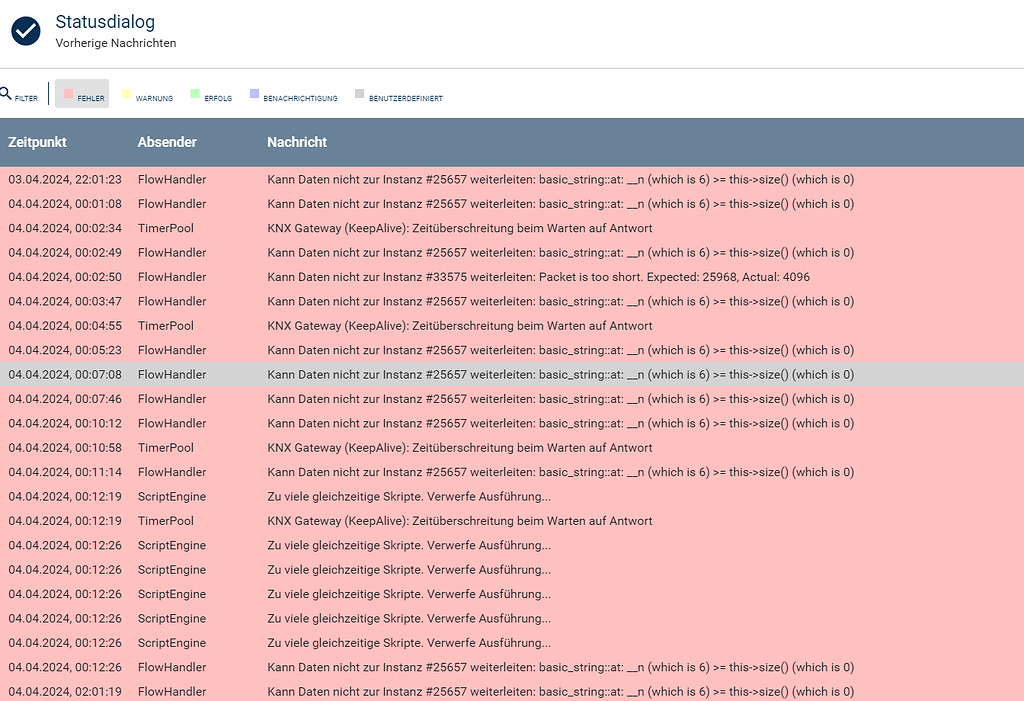Disable the FEHLER message filter
This screenshot has width=1024, height=701.
pos(82,94)
